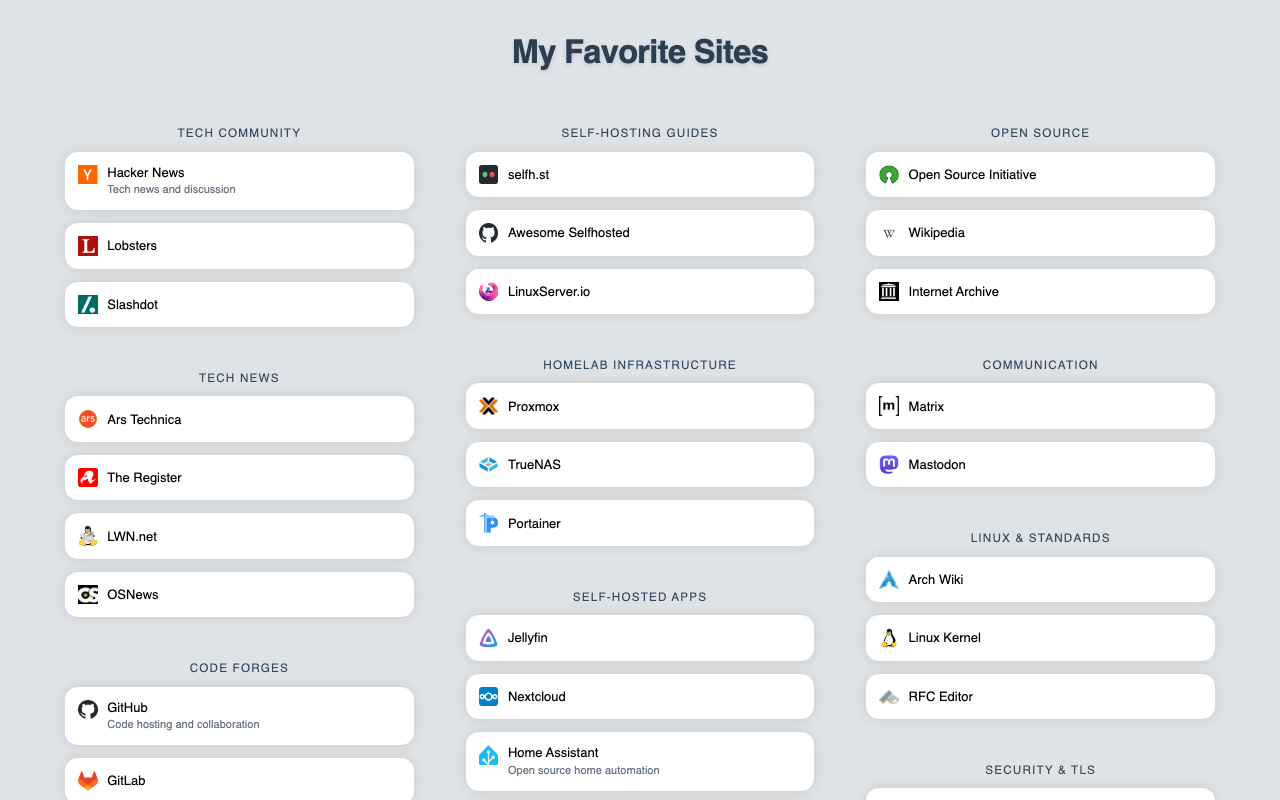This screenshot has height=800, width=1280.
Task: Click the Awesome Selfhosted GitHub icon
Action: [488, 233]
